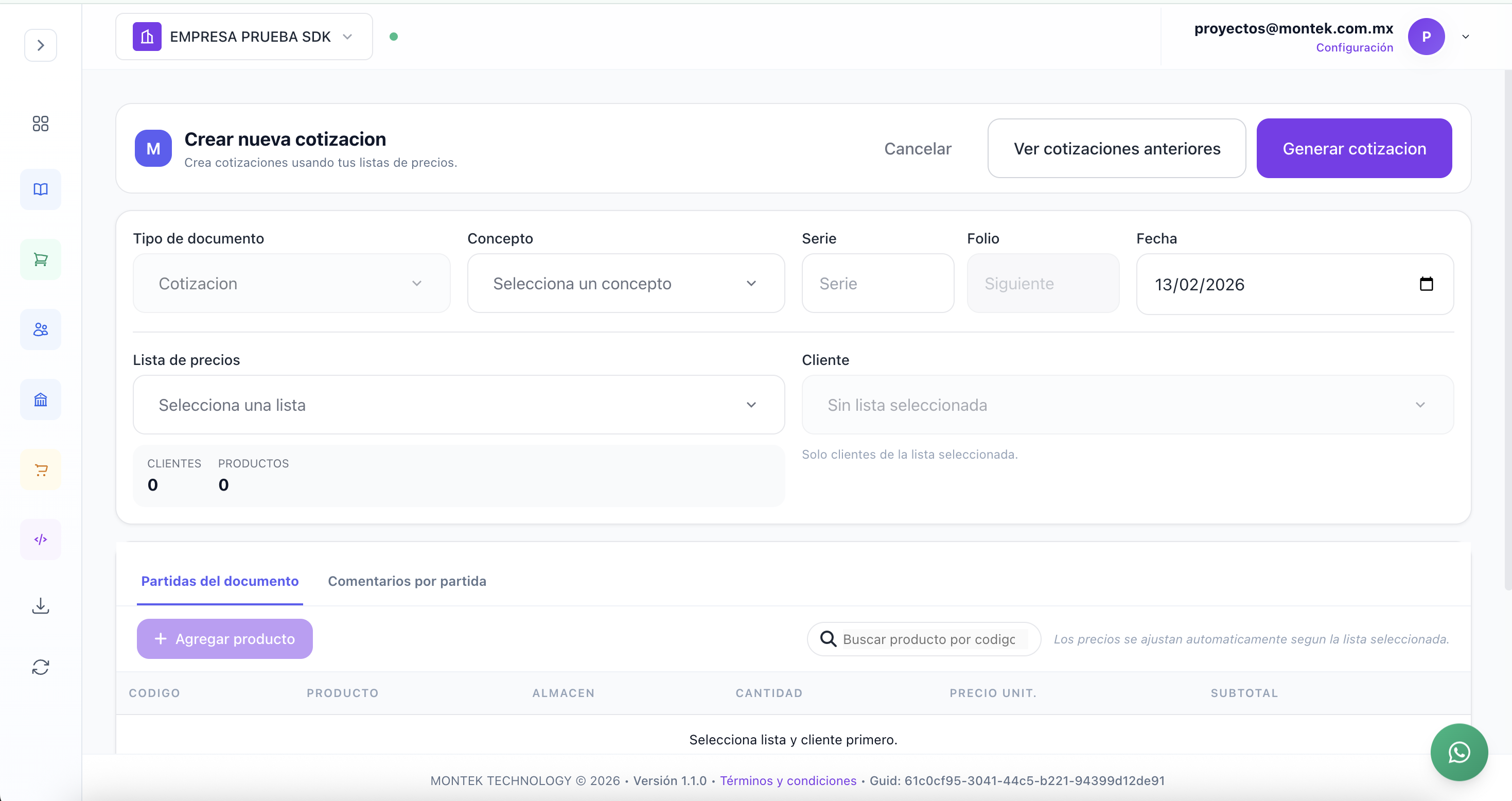The image size is (1512, 801).
Task: Click the Serie input field
Action: click(877, 284)
